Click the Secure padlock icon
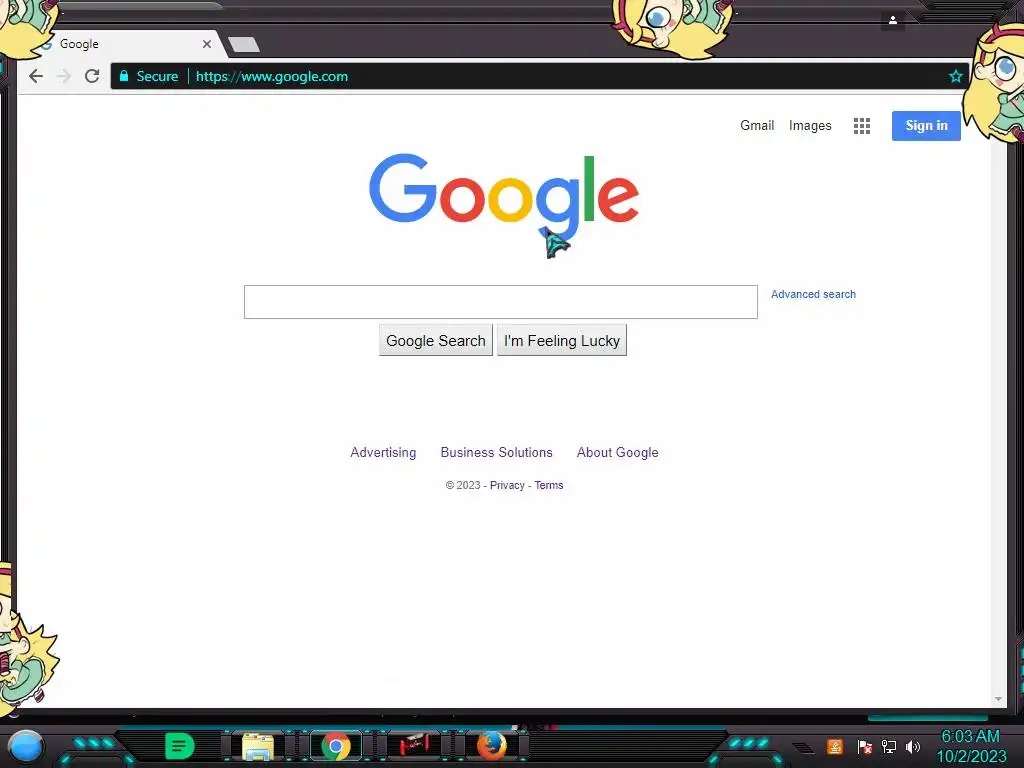1024x768 pixels. click(123, 76)
